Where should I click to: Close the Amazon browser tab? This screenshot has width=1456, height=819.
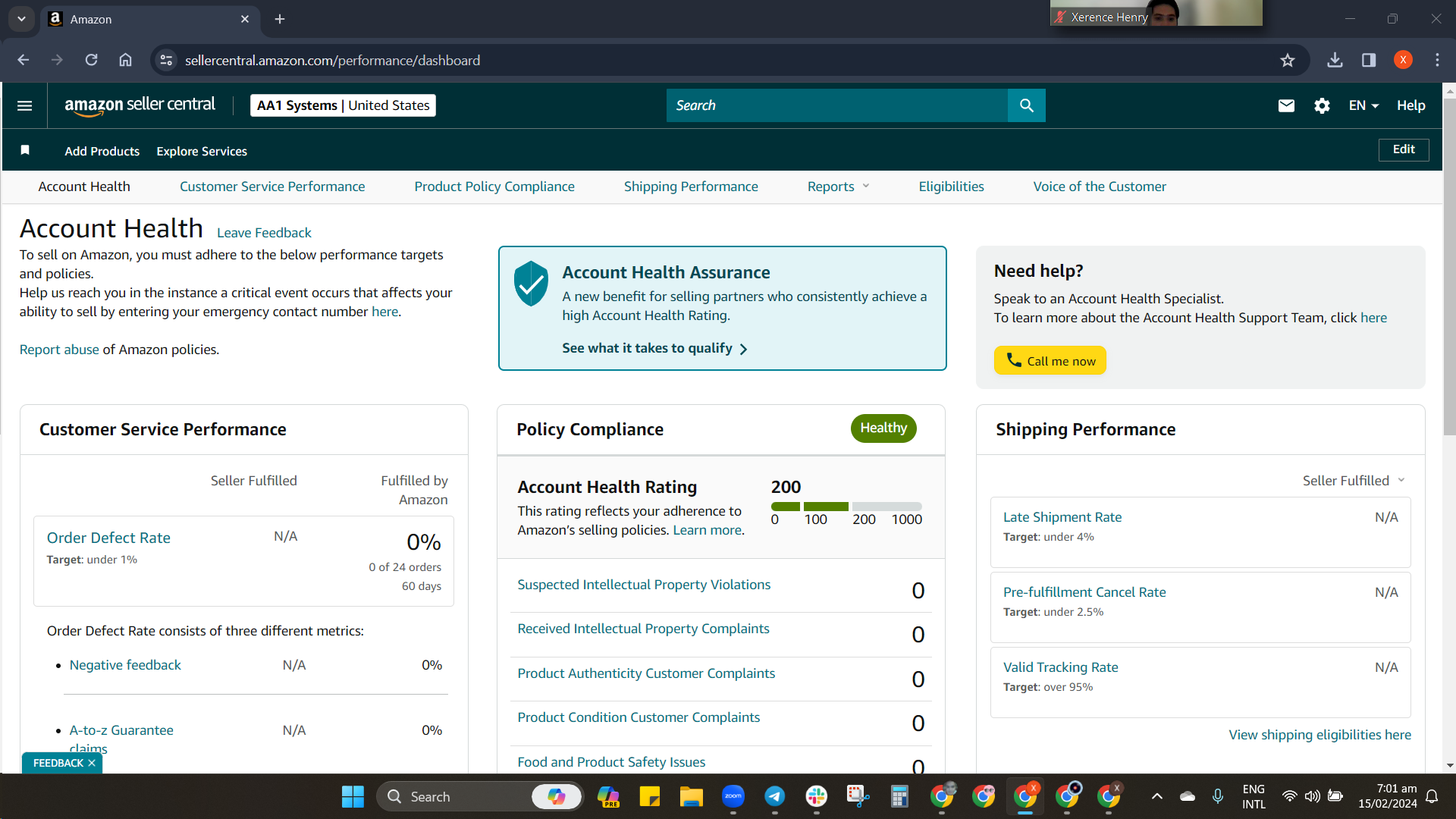[x=244, y=19]
